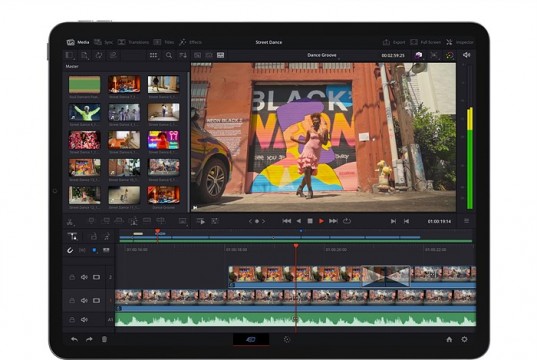537x360 pixels.
Task: Open the tools dropdown below media pool
Action: (183, 221)
